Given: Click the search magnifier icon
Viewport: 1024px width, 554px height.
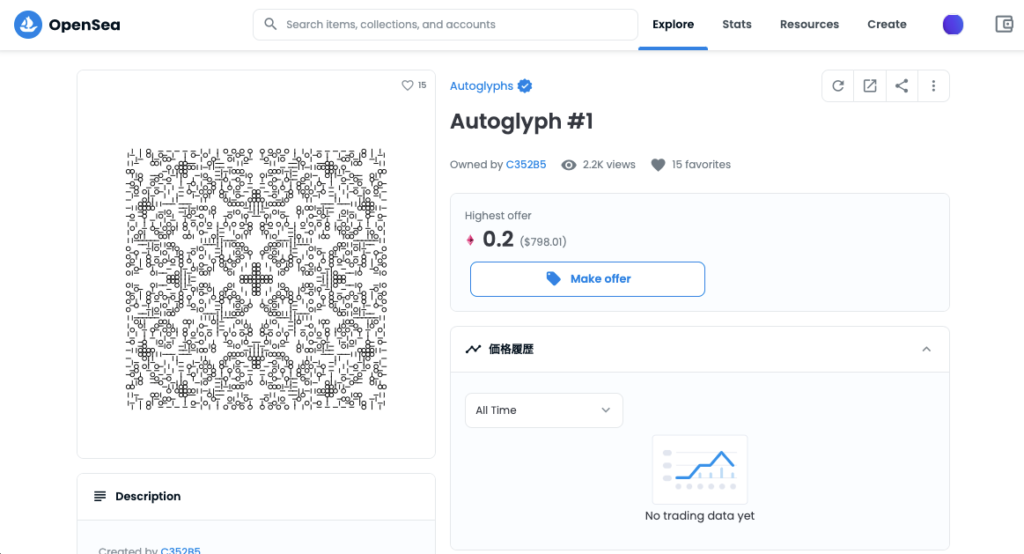Looking at the screenshot, I should (270, 24).
